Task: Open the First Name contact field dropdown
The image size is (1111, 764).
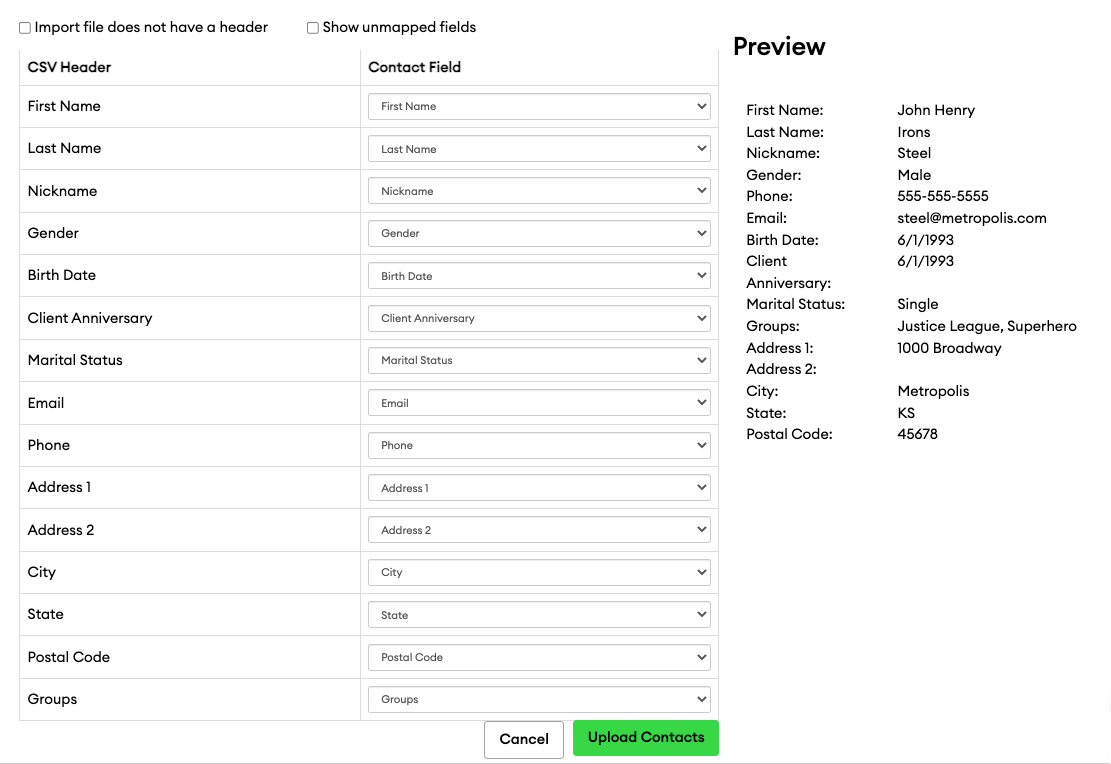Action: [539, 106]
